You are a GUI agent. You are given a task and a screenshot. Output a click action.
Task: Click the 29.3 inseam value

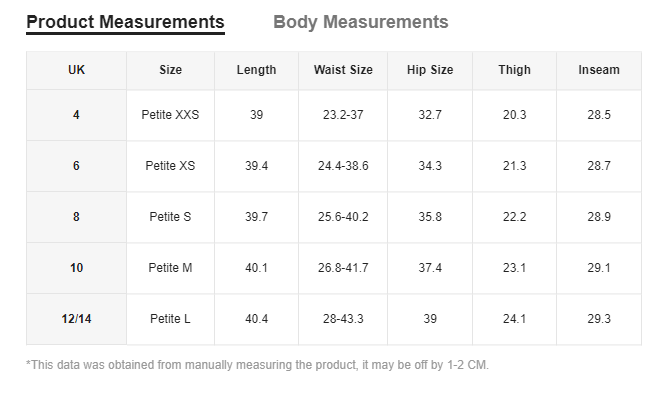599,319
